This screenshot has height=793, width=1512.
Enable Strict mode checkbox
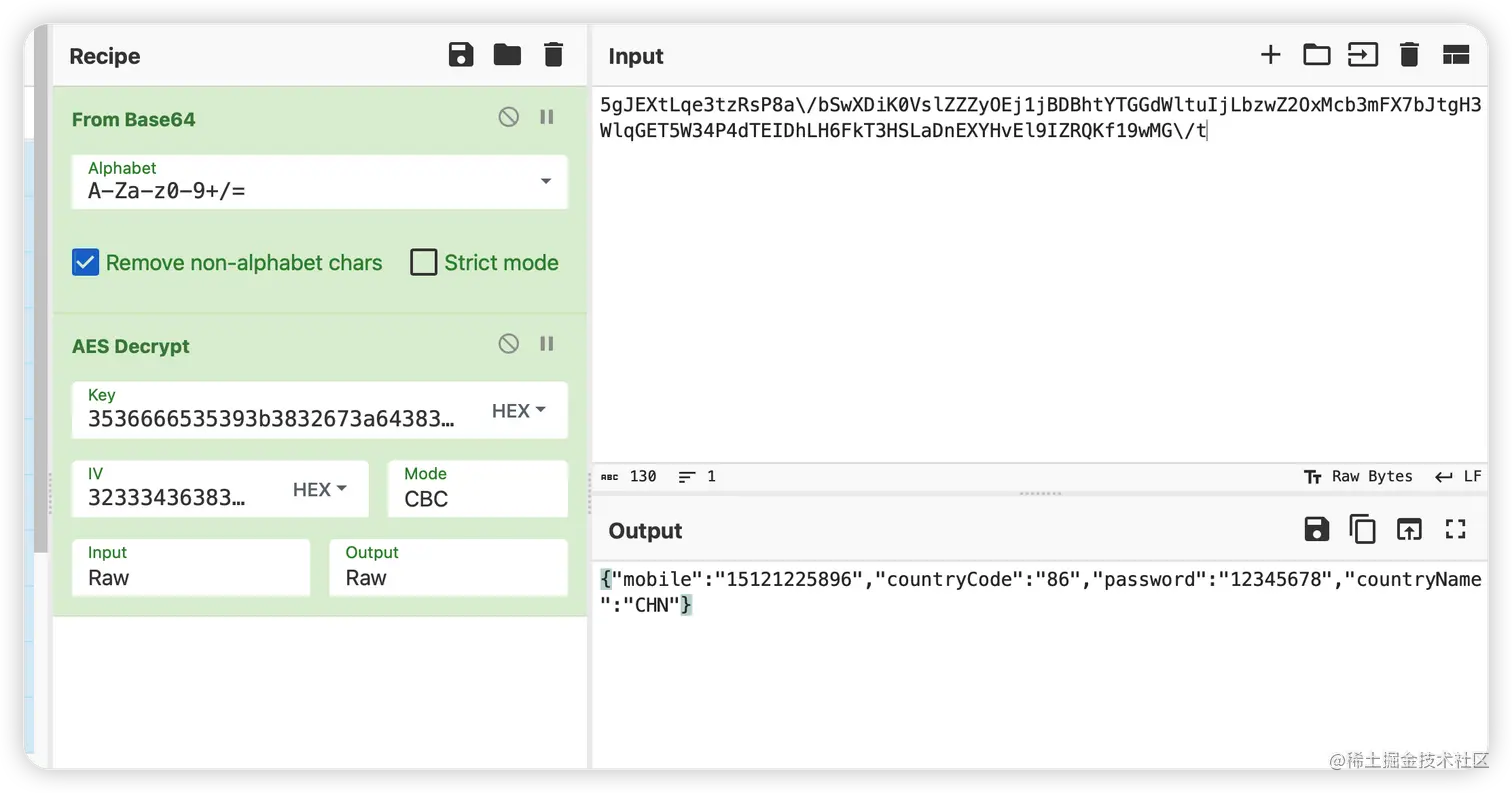click(x=424, y=263)
